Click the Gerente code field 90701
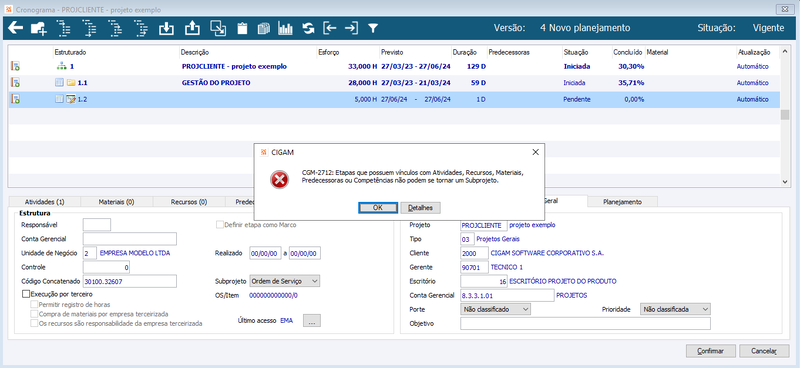 pos(474,267)
